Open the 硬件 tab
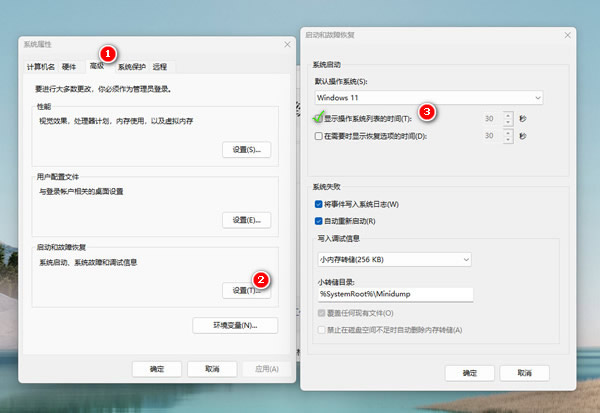600x413 pixels. [70, 67]
